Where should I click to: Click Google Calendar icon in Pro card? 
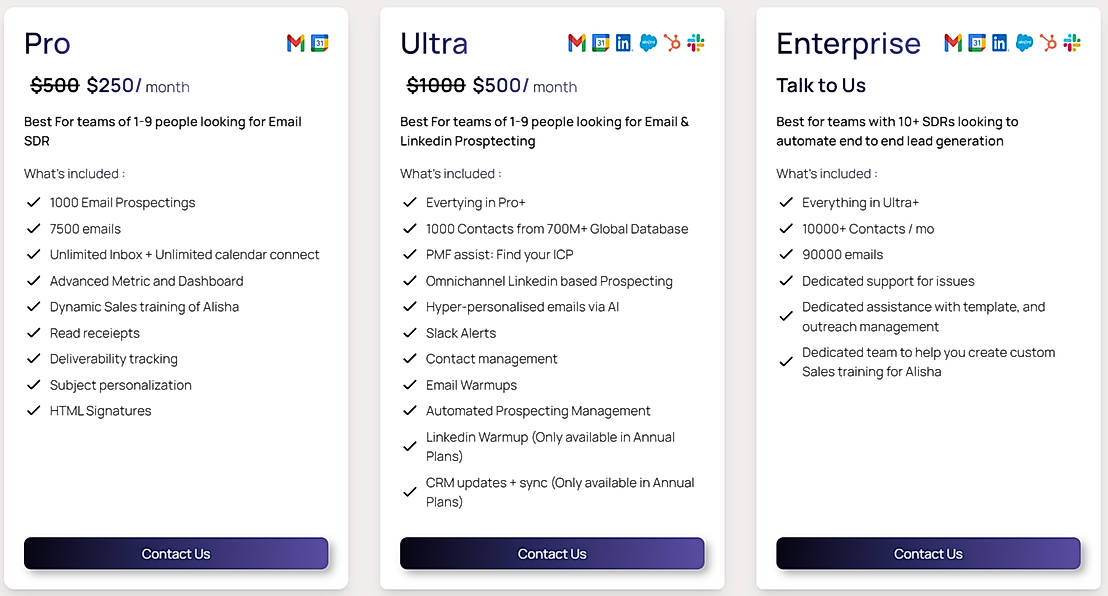[x=320, y=43]
